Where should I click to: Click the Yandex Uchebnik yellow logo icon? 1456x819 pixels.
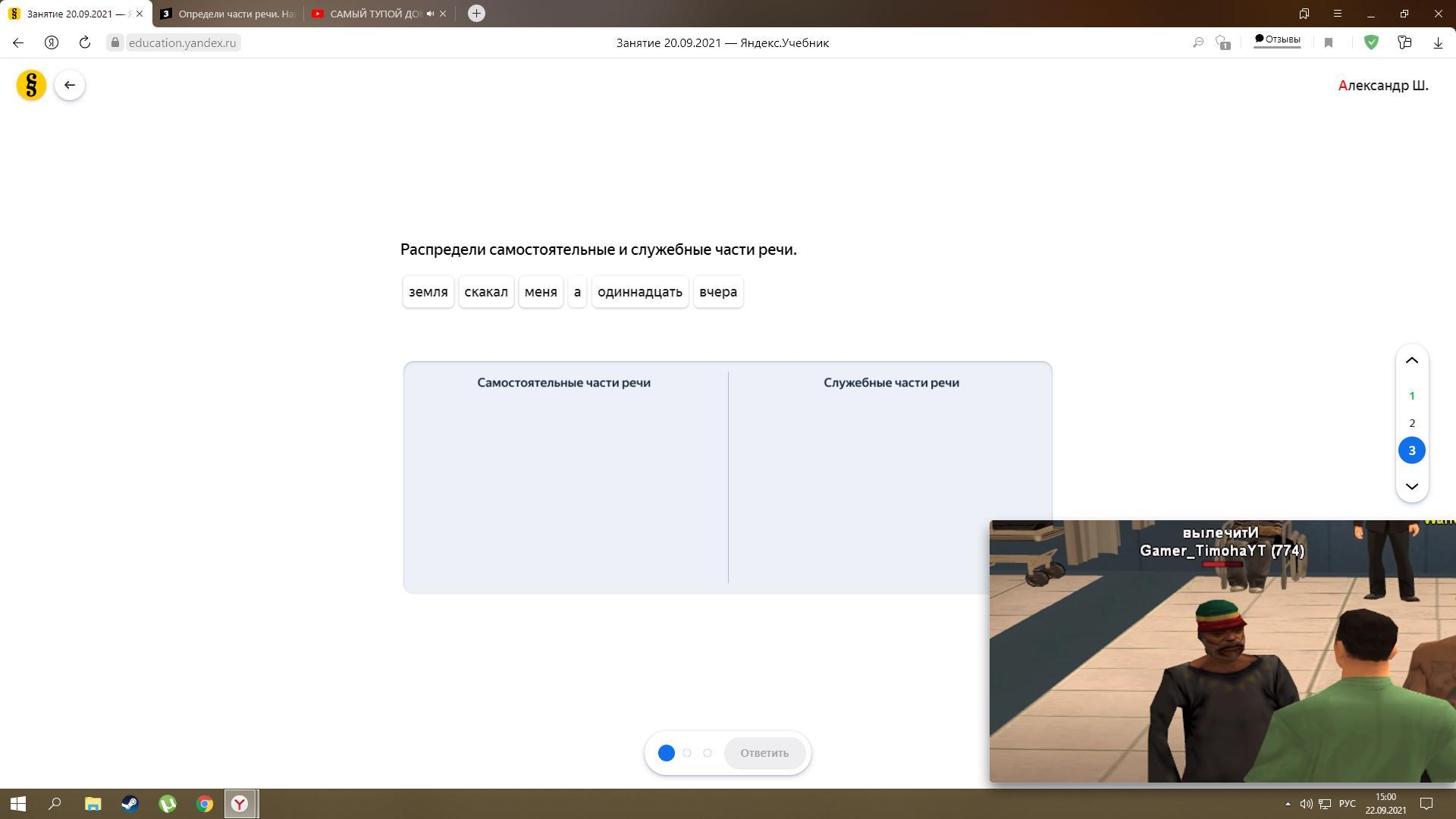click(x=31, y=85)
